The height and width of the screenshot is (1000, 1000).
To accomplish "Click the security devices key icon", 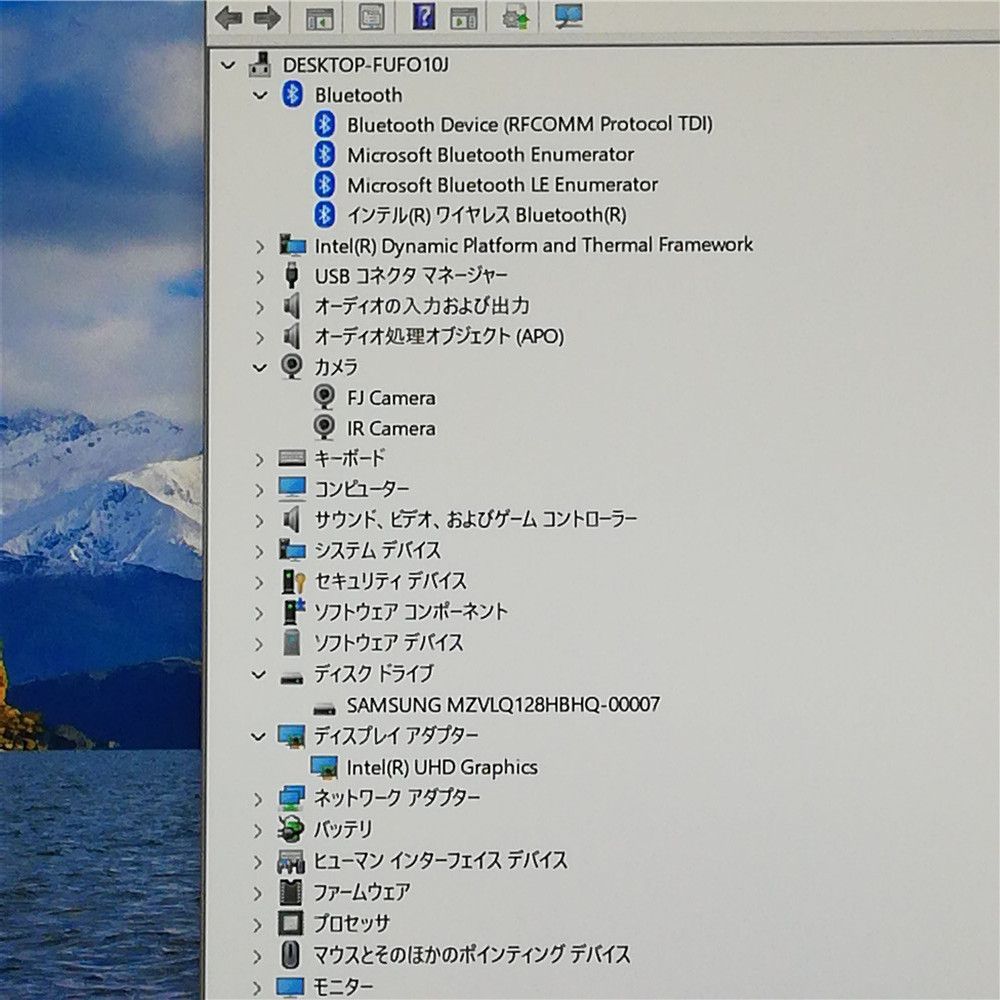I will (294, 581).
